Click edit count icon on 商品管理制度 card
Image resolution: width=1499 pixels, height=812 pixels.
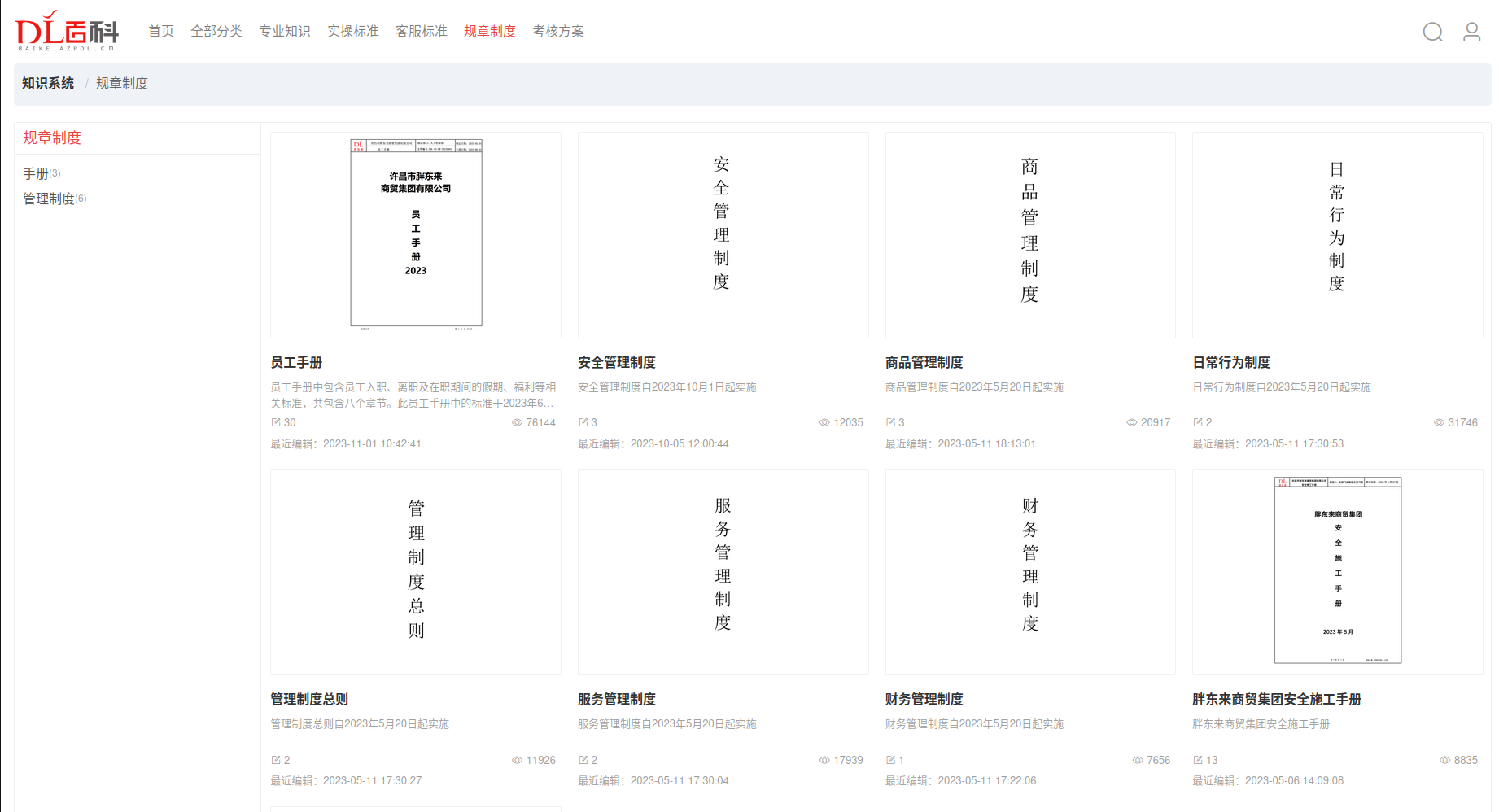click(890, 422)
